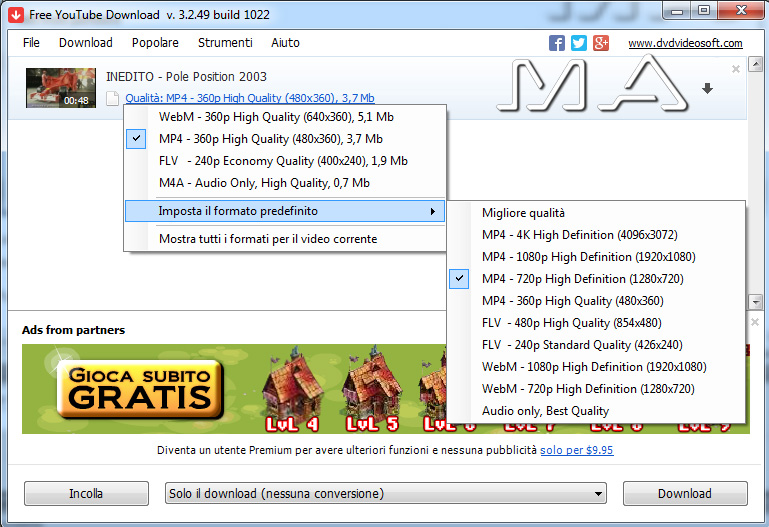Click the Incolla button

[86, 493]
